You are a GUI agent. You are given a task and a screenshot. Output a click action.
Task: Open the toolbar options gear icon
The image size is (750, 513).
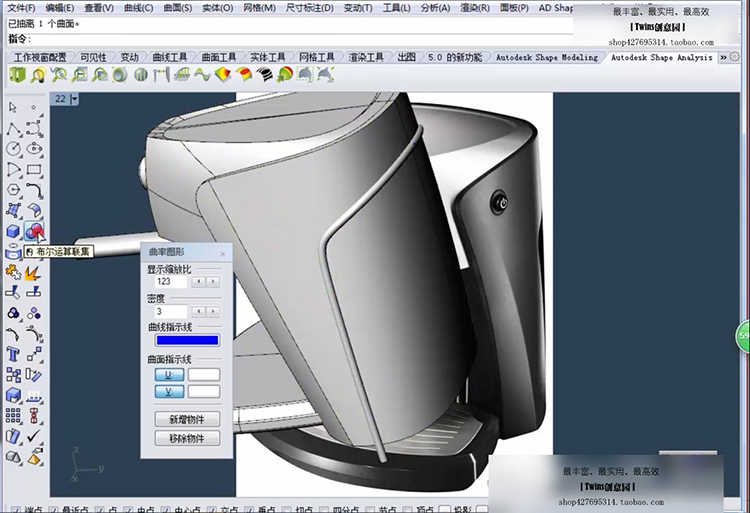pos(735,57)
